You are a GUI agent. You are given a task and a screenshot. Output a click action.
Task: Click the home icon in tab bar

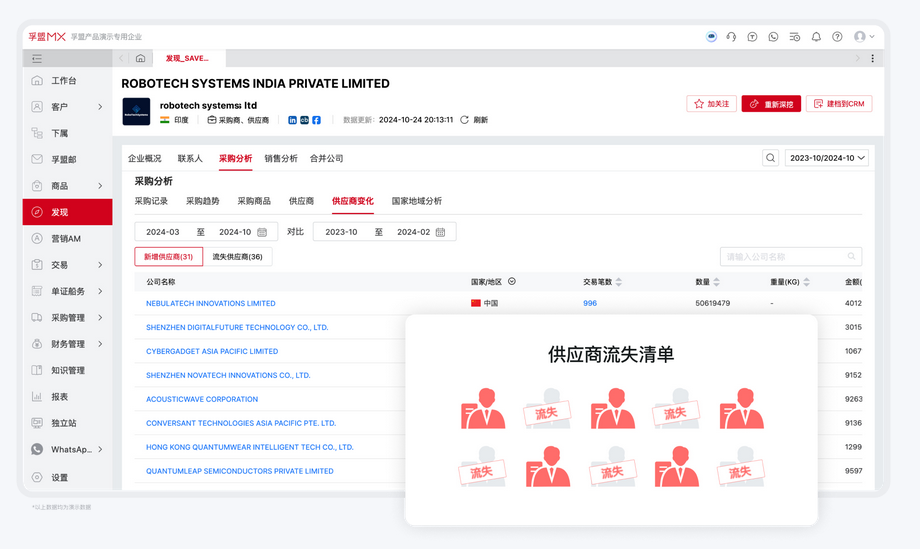140,59
